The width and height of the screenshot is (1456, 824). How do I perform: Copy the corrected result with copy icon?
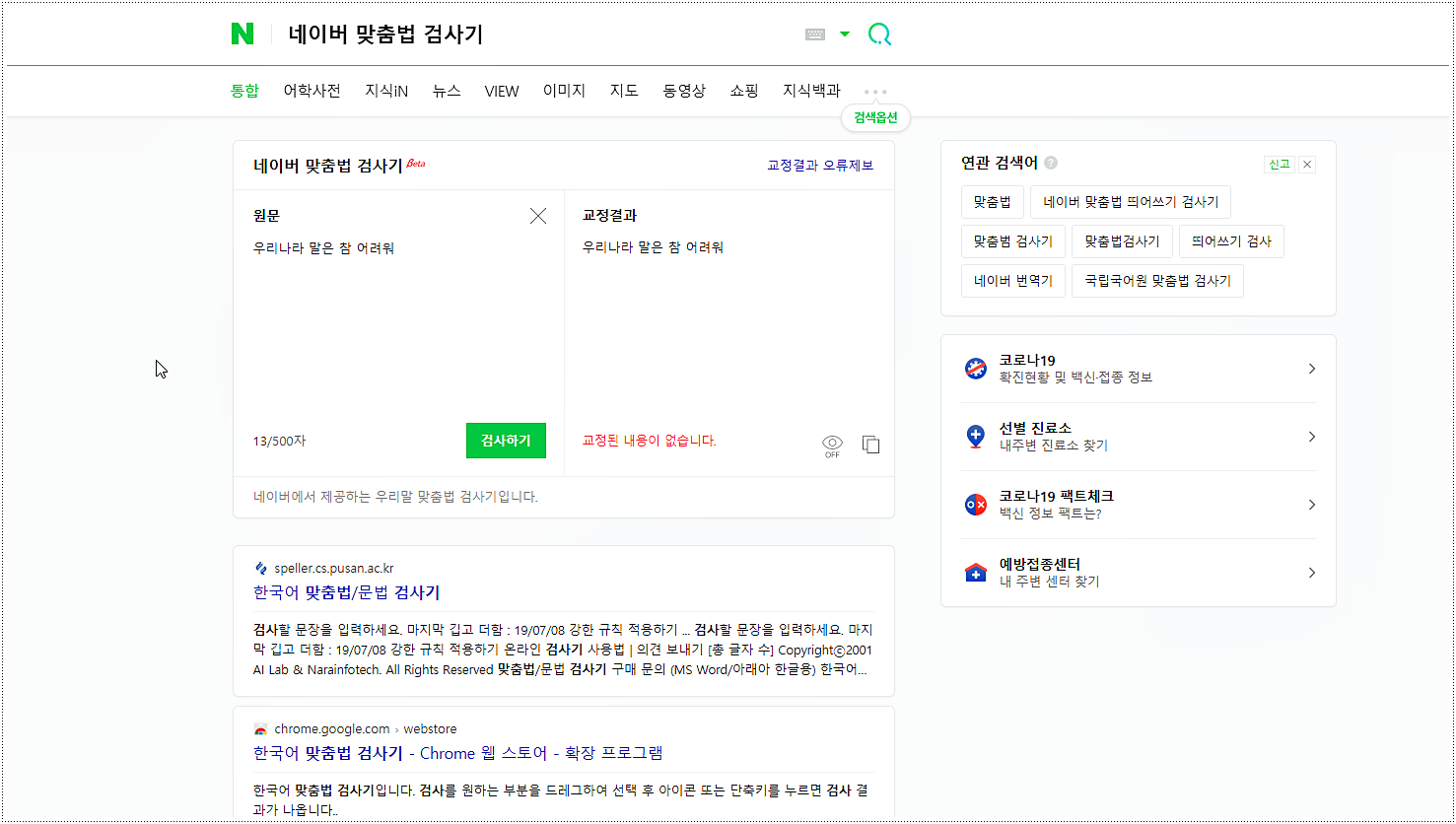click(x=870, y=445)
